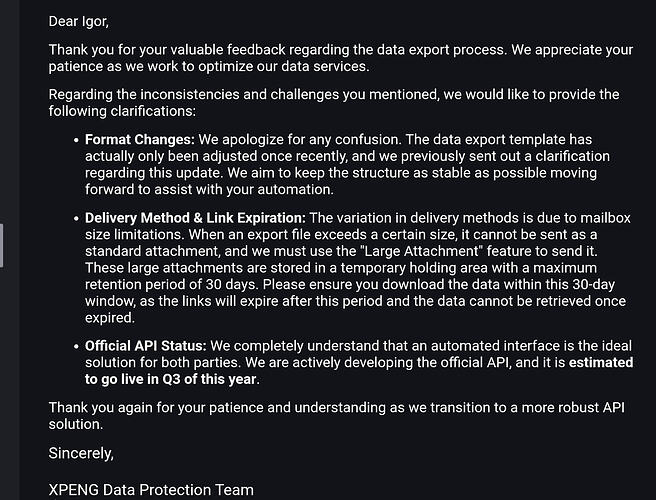Click the words 'forward to assist with your automation'
656x500 pixels.
(x=209, y=190)
